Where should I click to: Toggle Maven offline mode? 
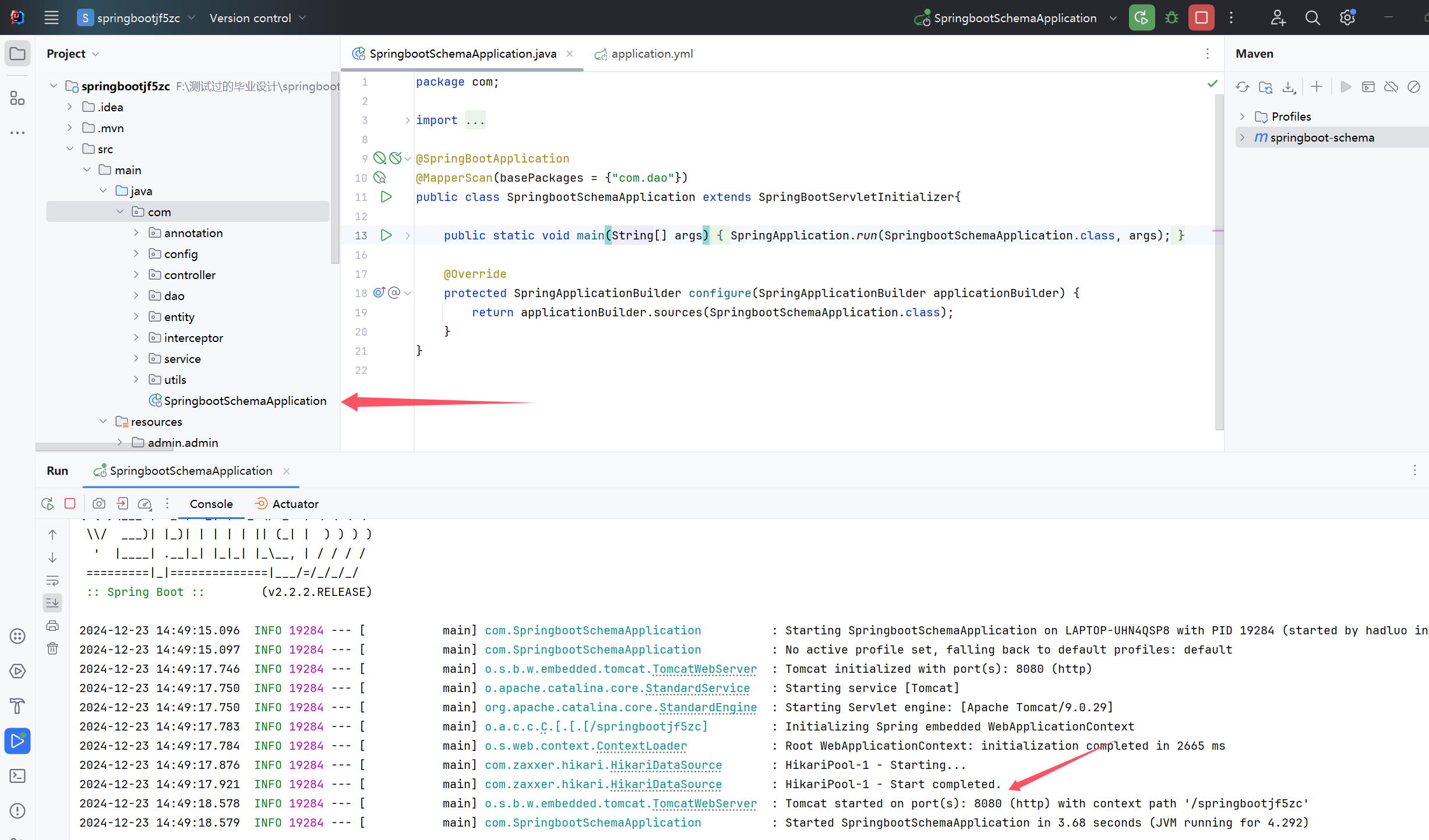point(1391,86)
